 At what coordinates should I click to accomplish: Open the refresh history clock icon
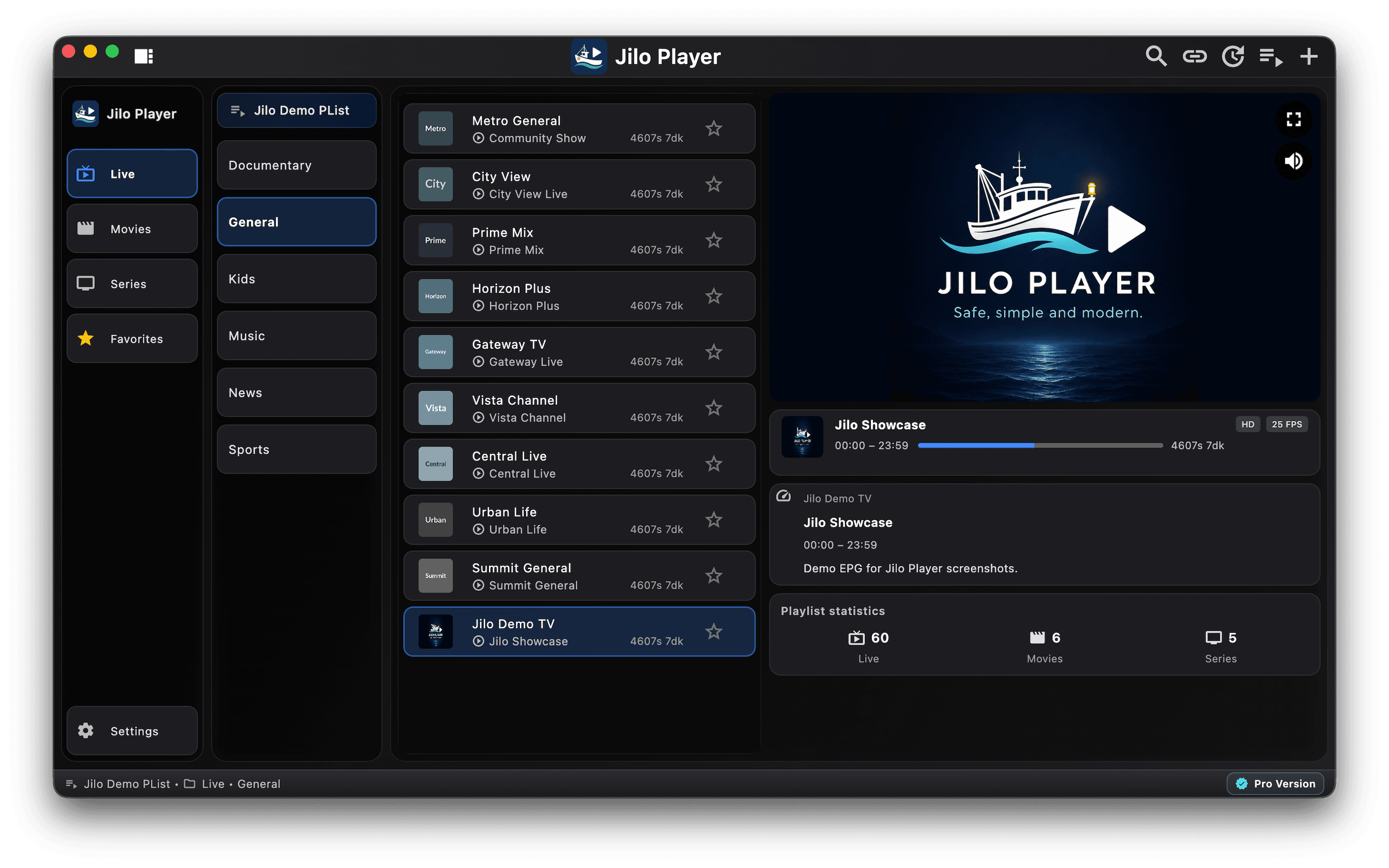coord(1232,56)
